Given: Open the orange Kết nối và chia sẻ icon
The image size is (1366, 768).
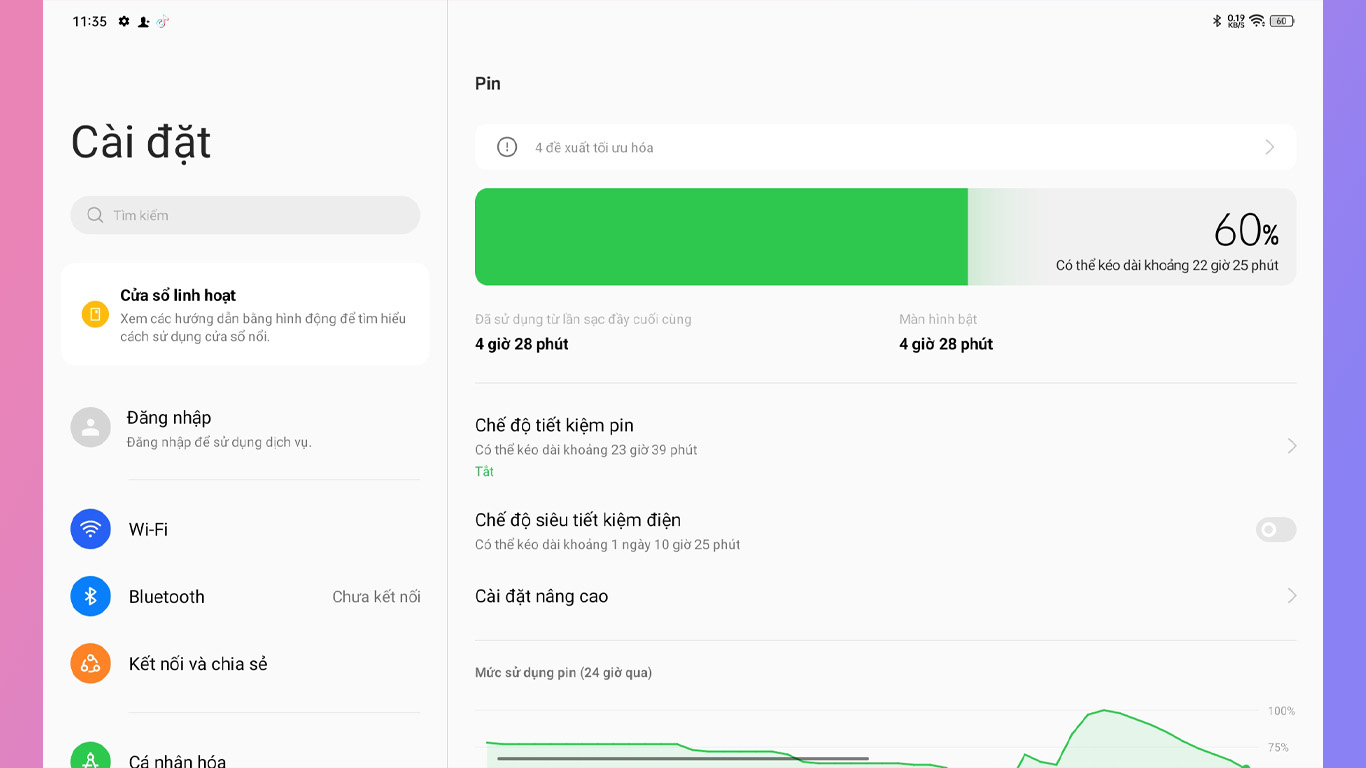Looking at the screenshot, I should (x=90, y=663).
